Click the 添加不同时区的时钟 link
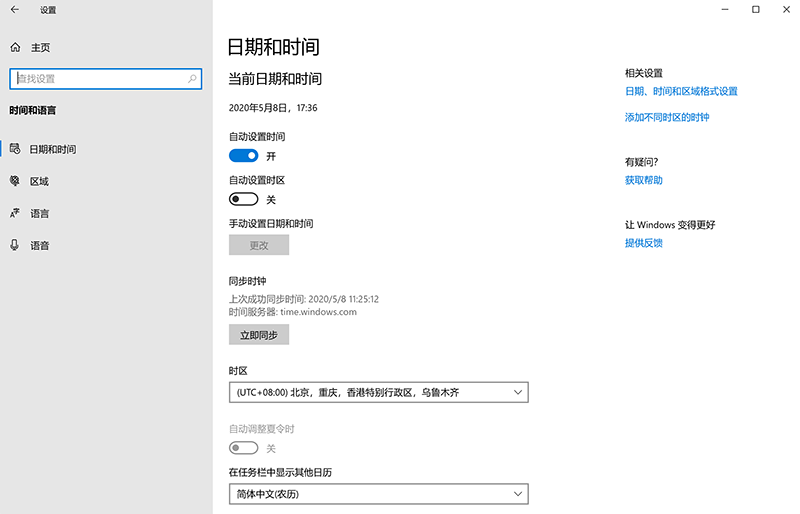Viewport: 800px width, 514px height. click(x=667, y=117)
